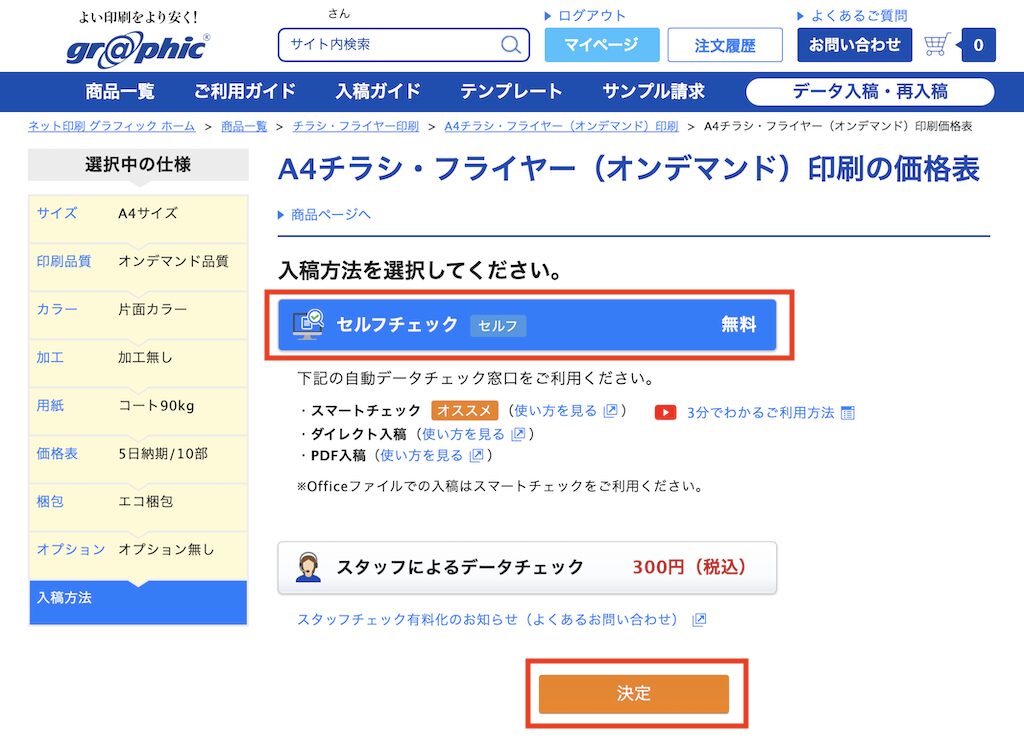This screenshot has width=1024, height=754.
Task: Click the external link icon after スタッフチェック有料化のお知らせ
Action: 698,620
